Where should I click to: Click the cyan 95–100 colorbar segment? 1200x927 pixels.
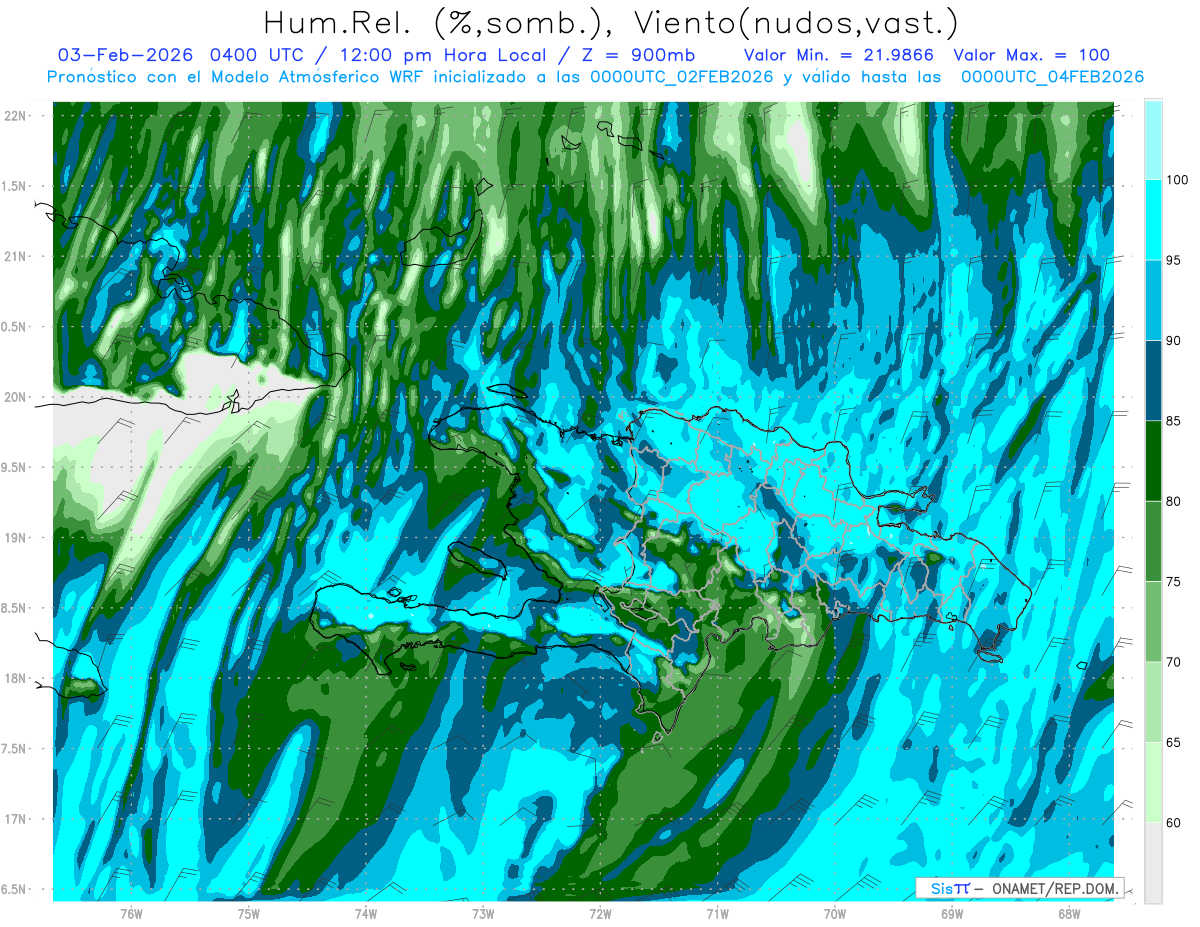pyautogui.click(x=1153, y=220)
